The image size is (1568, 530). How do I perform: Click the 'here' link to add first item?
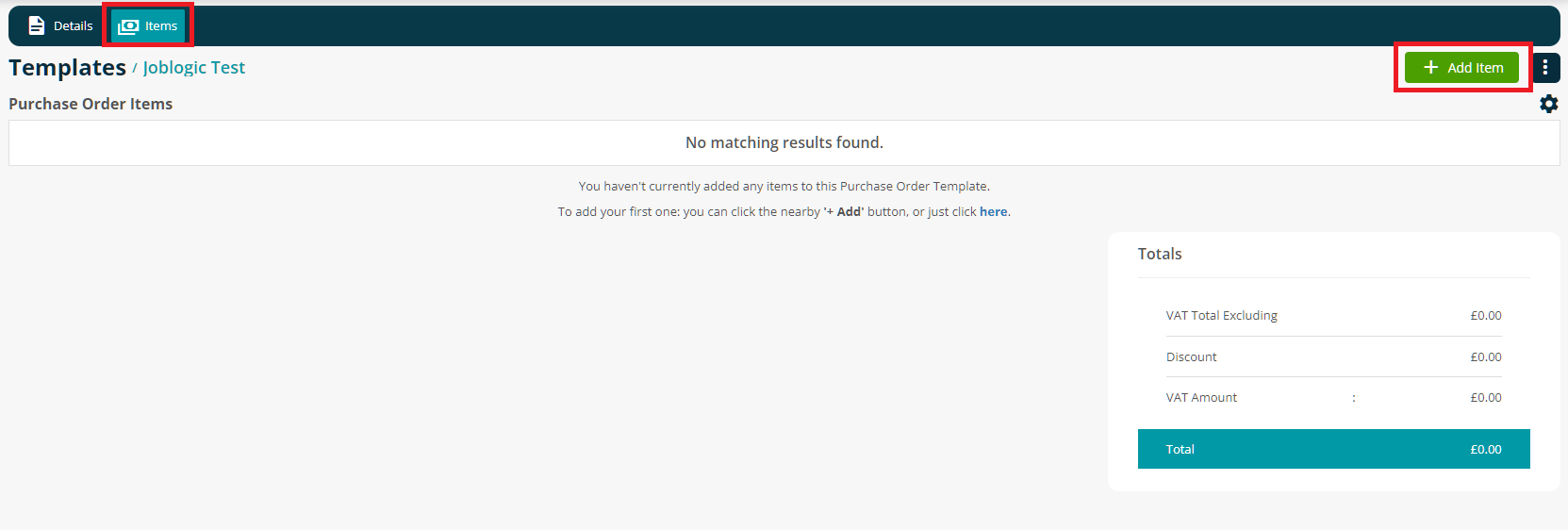pos(993,211)
